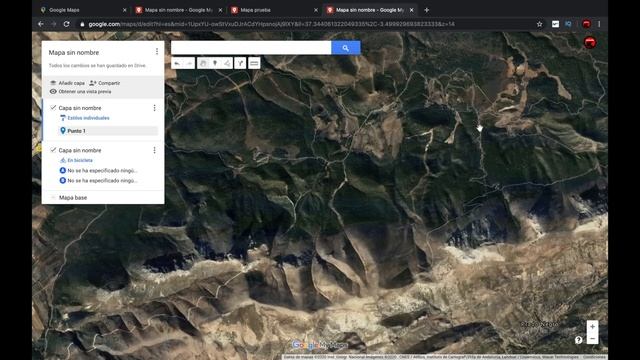Go back in browser history

41,24
